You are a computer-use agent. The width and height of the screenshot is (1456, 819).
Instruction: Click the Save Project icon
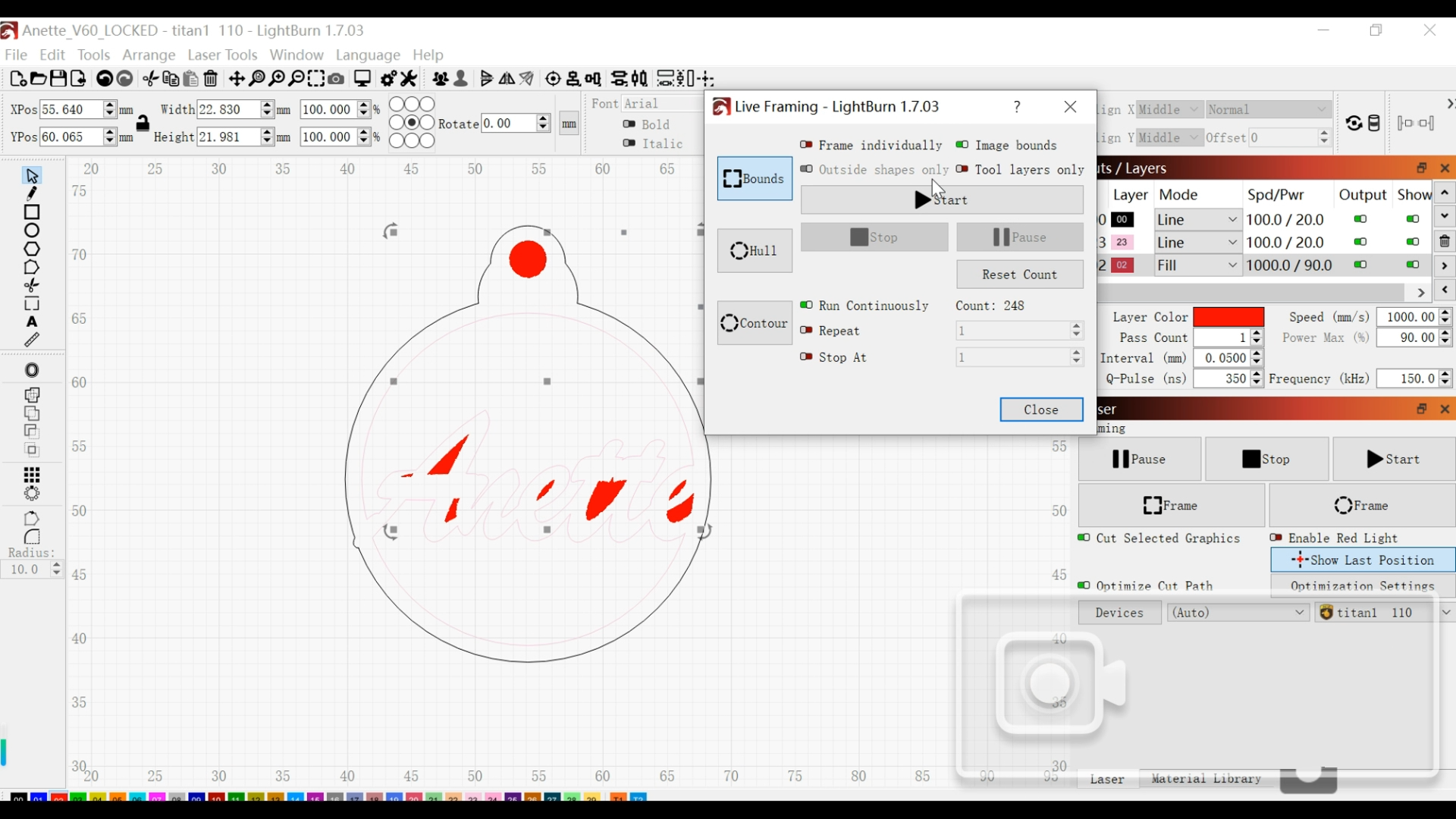(58, 79)
